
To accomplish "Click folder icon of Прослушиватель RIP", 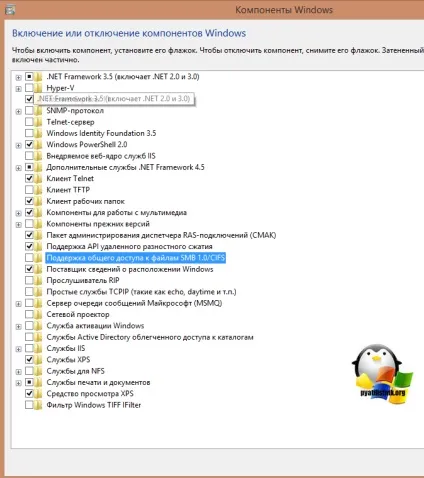I will click(38, 281).
